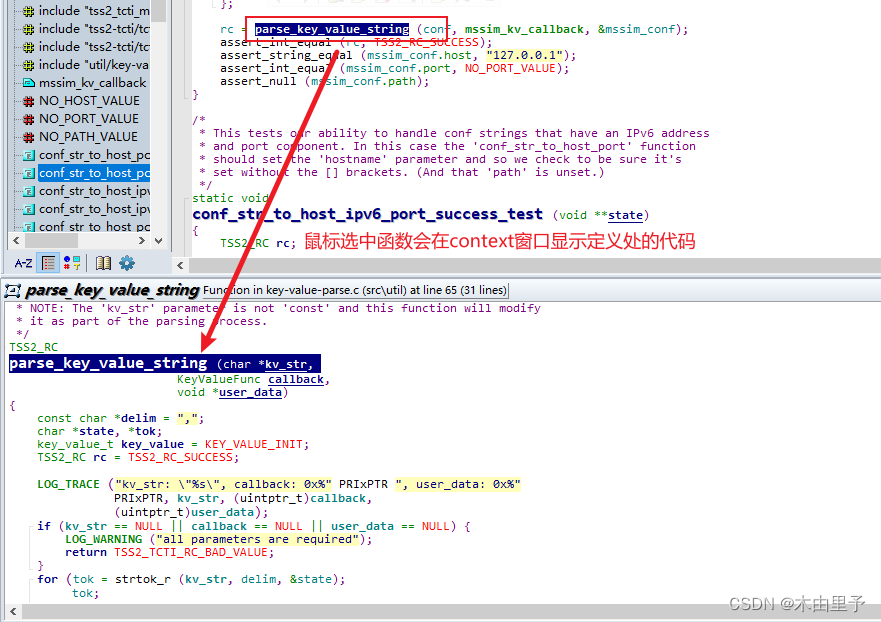Click the red NO_HOST_VALUE macro icon
Image resolution: width=881 pixels, height=622 pixels.
pos(27,100)
